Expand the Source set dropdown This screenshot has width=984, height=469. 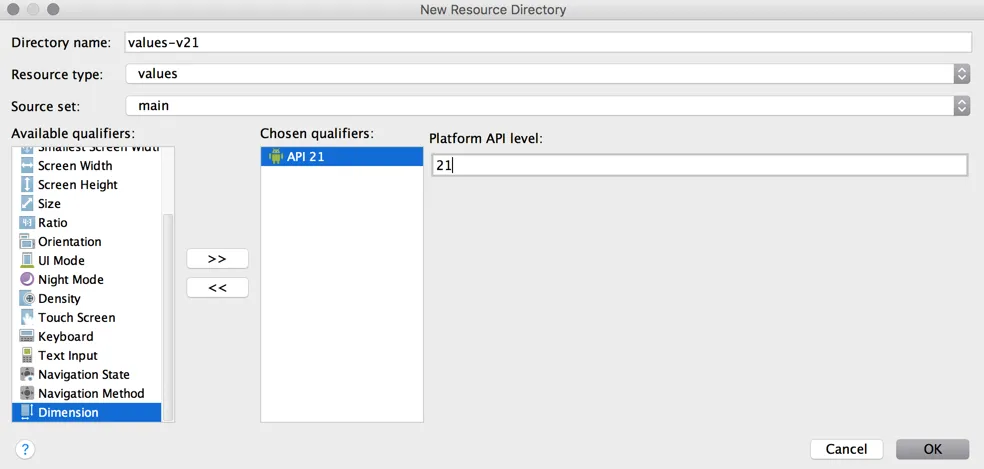(x=961, y=105)
